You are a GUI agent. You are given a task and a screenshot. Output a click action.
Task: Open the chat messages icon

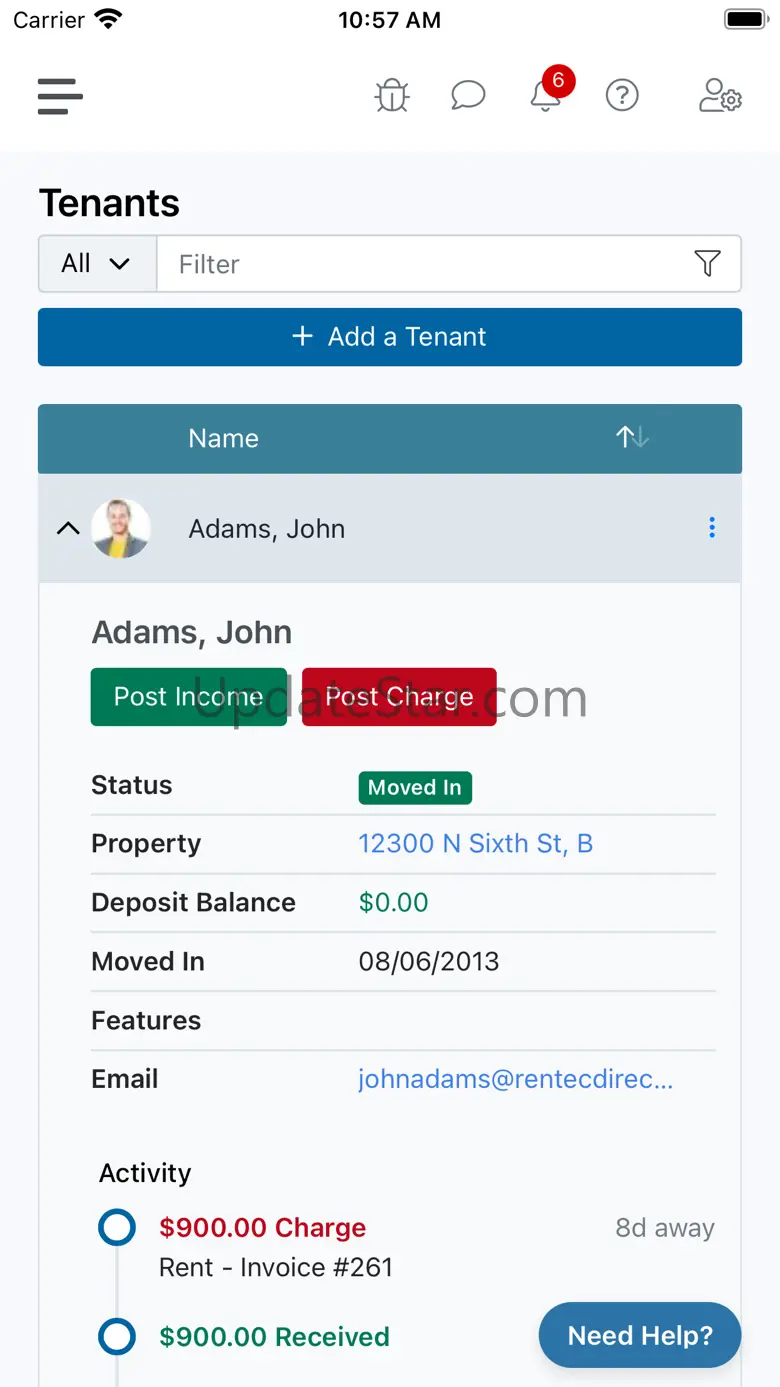(468, 96)
